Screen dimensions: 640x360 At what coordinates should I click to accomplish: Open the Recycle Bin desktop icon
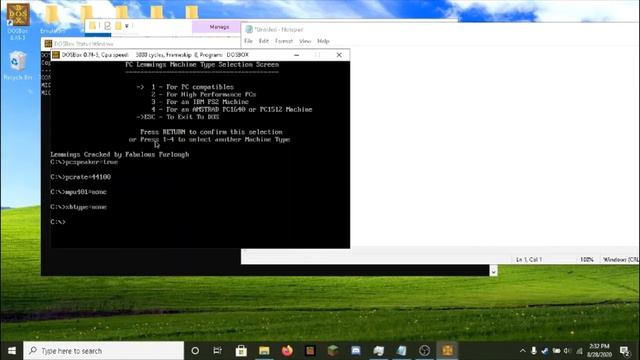point(18,65)
